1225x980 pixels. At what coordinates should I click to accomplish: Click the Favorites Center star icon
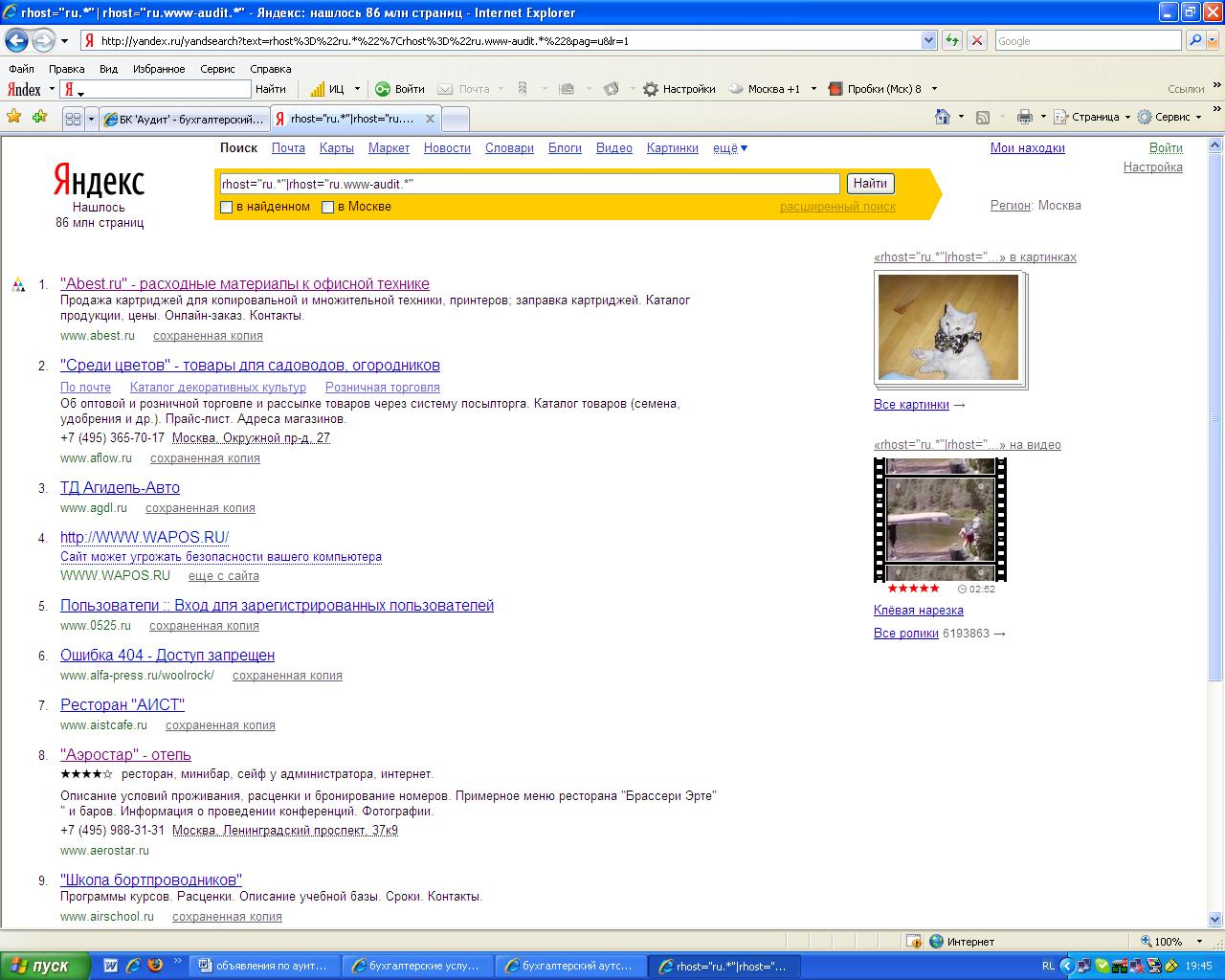click(x=14, y=117)
